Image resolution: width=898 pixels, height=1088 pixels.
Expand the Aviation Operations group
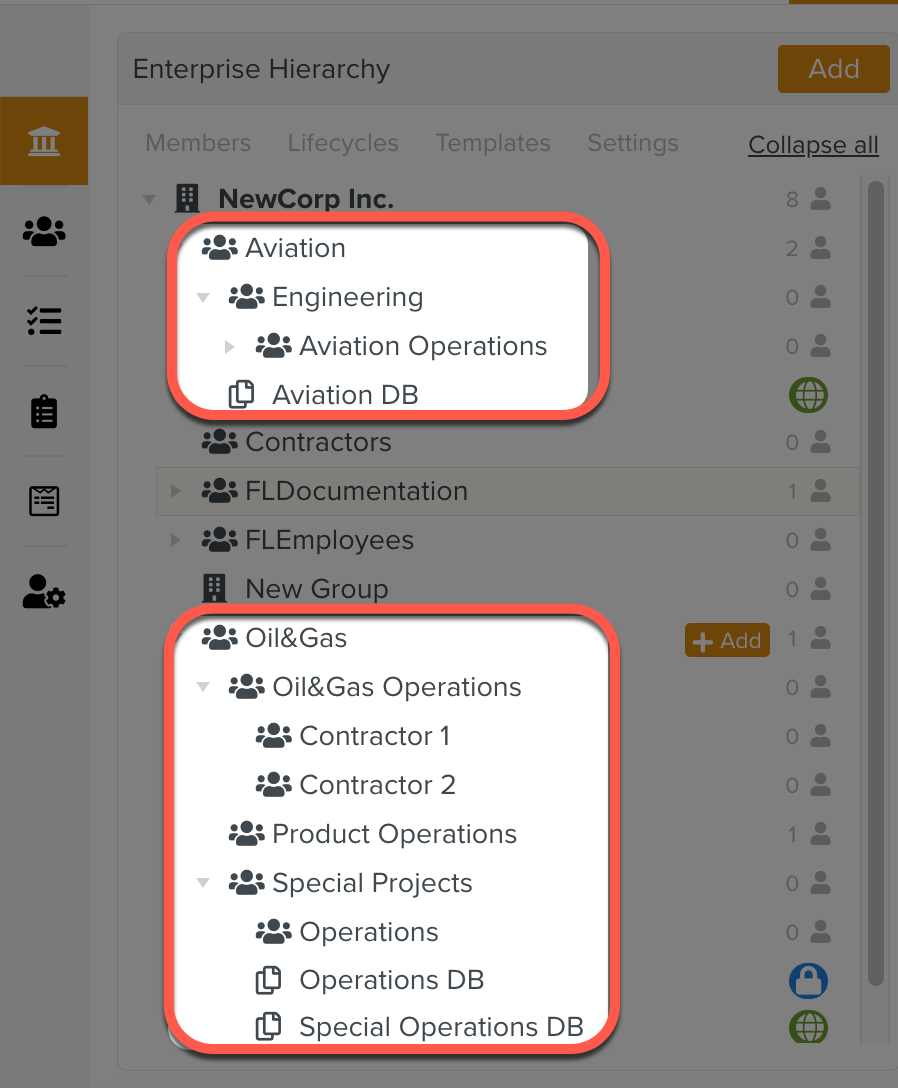click(x=230, y=346)
